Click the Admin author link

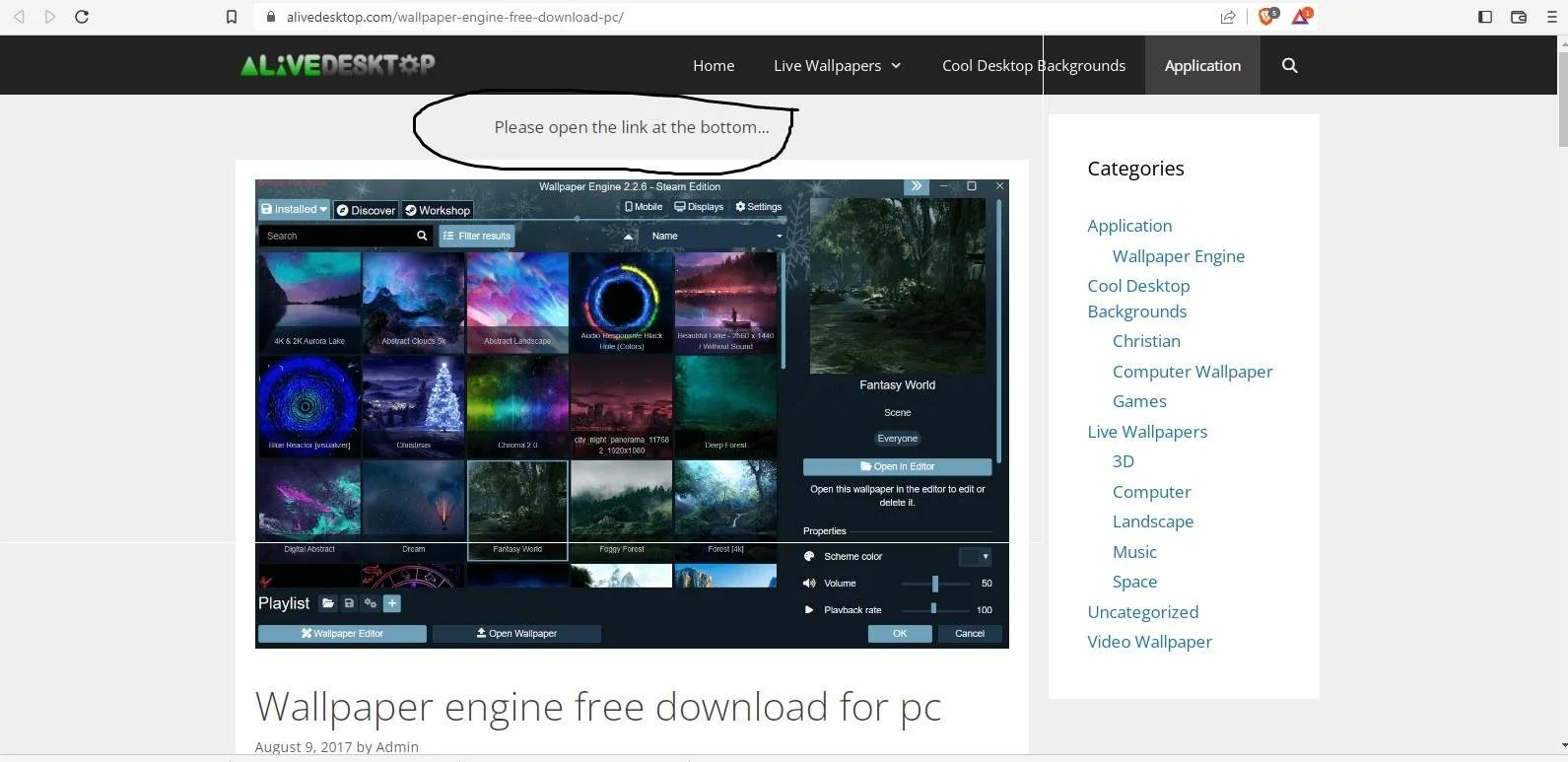tap(397, 747)
